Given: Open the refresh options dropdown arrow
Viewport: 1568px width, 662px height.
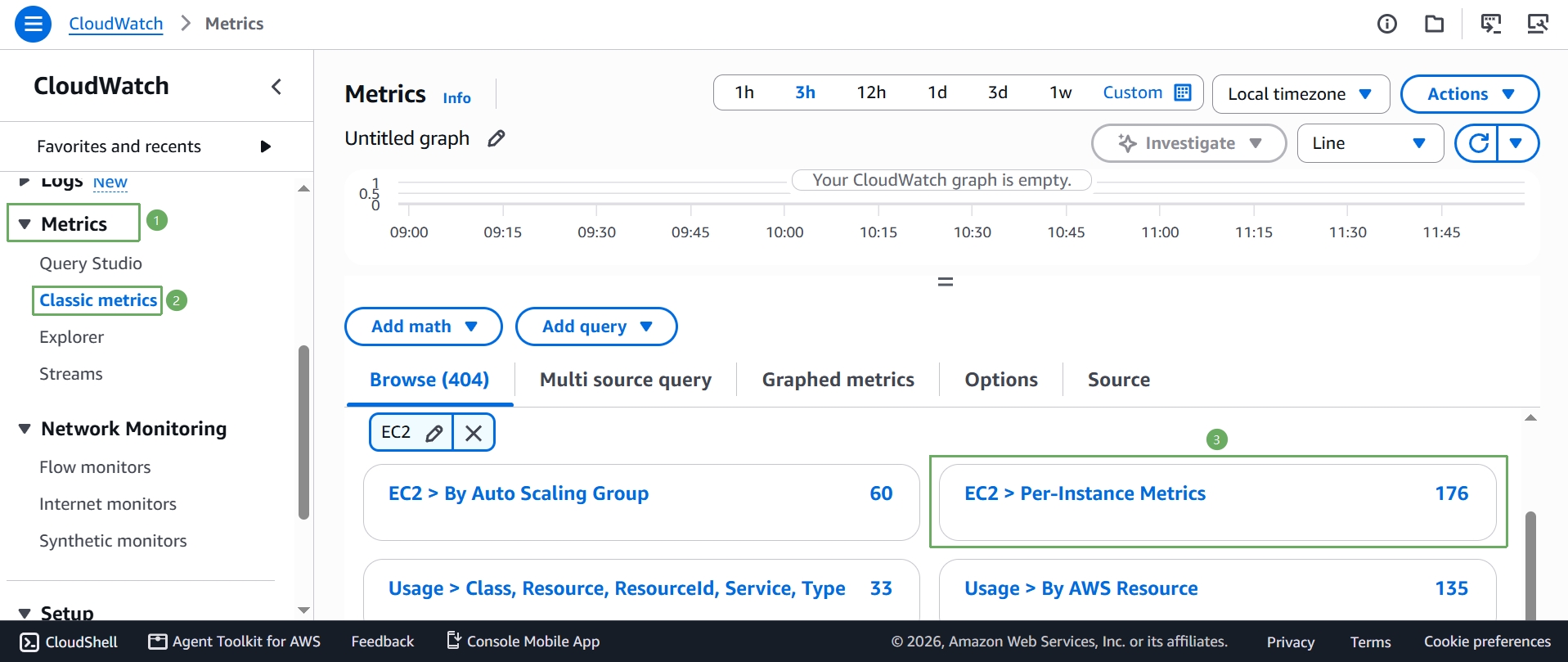Looking at the screenshot, I should (1517, 143).
